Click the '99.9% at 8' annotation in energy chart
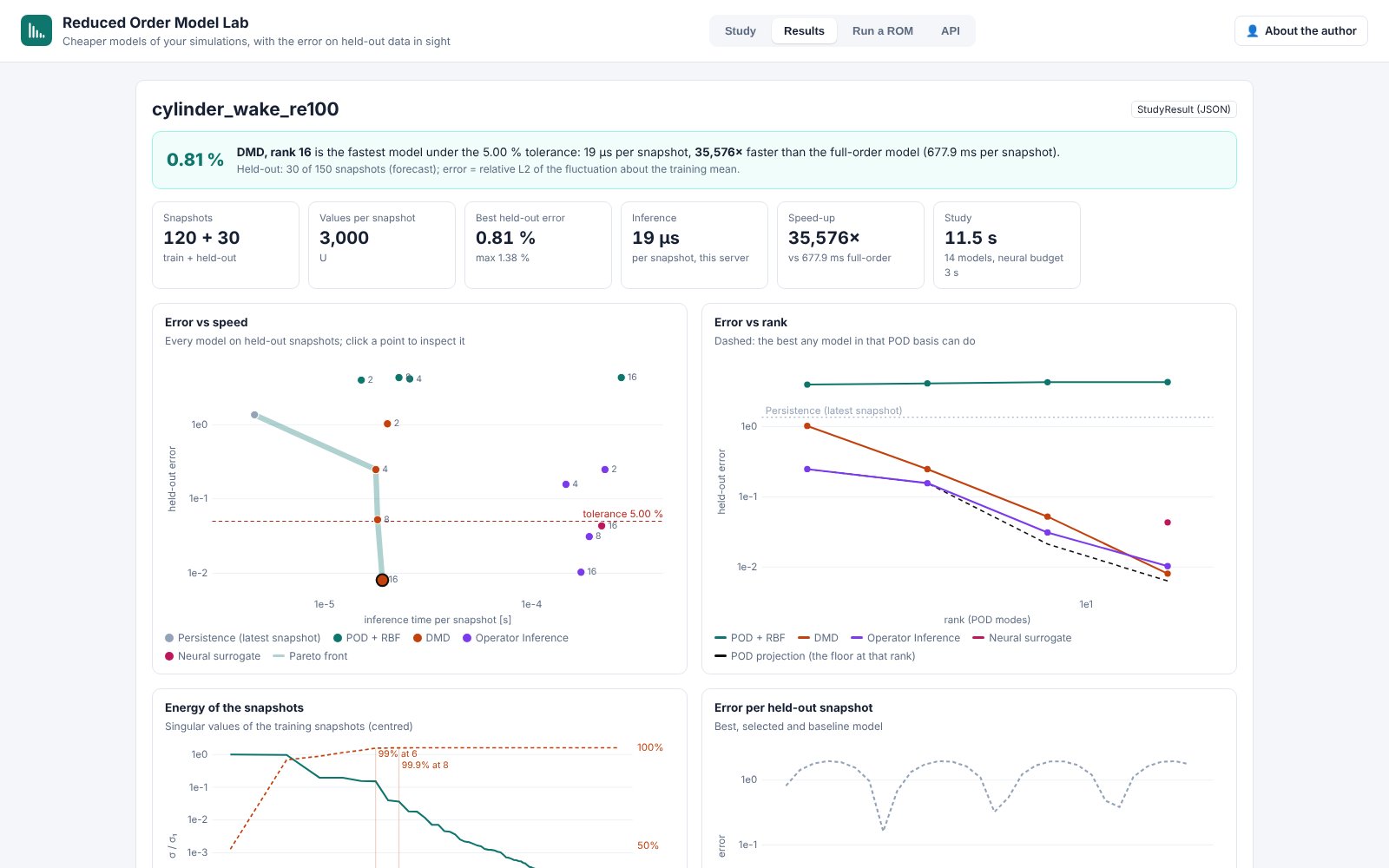 point(425,765)
